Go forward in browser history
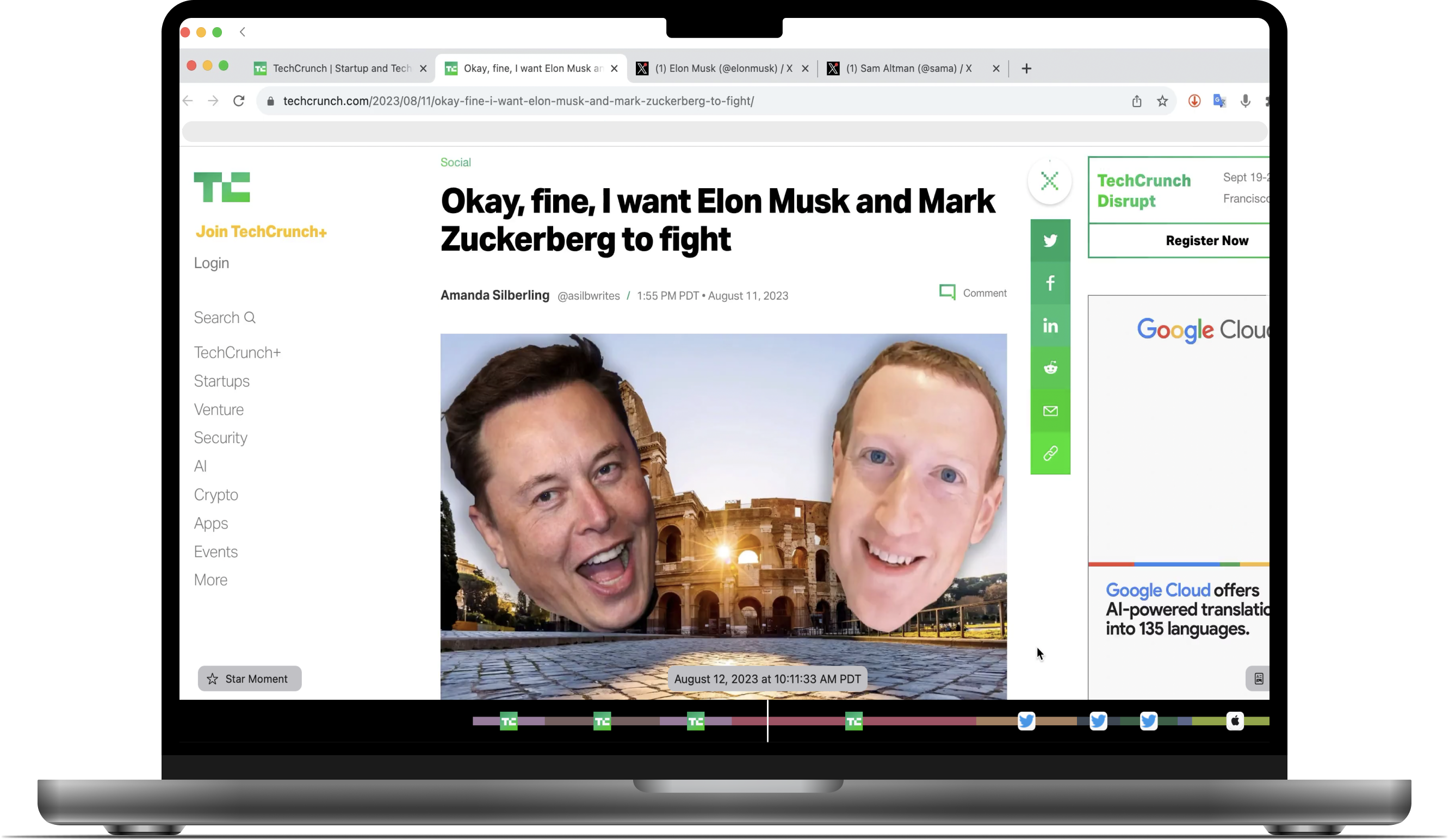The height and width of the screenshot is (840, 1449). coord(213,101)
